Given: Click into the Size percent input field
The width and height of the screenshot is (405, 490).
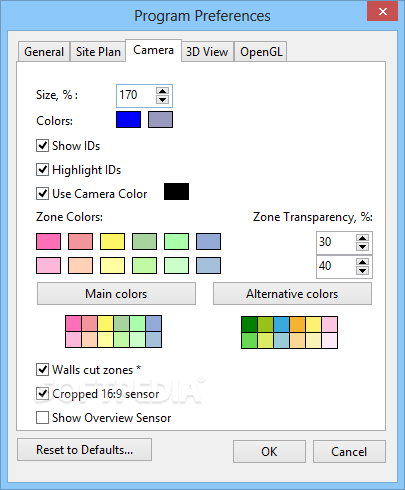Looking at the screenshot, I should coord(136,95).
